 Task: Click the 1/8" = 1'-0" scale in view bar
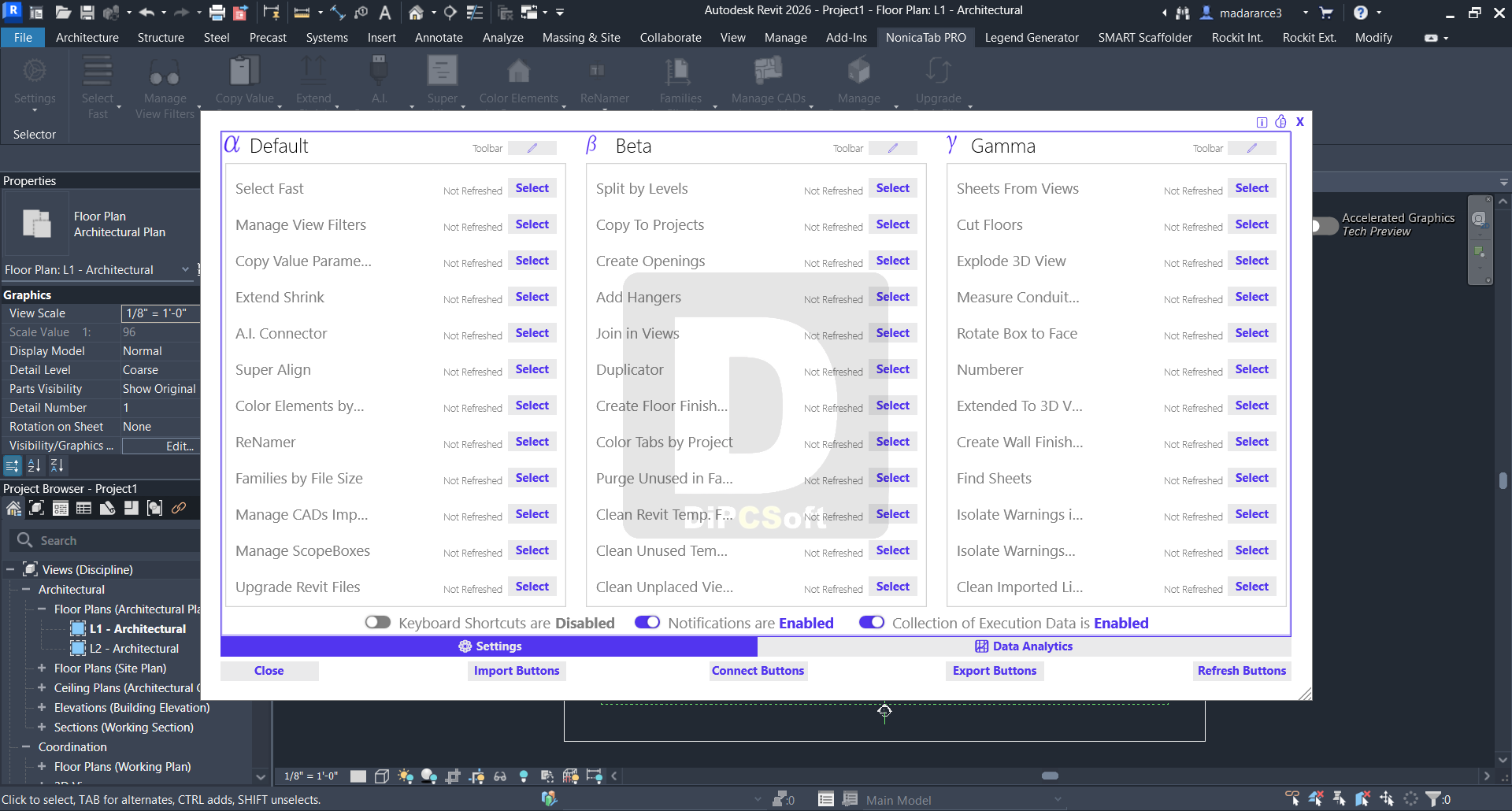pyautogui.click(x=311, y=776)
